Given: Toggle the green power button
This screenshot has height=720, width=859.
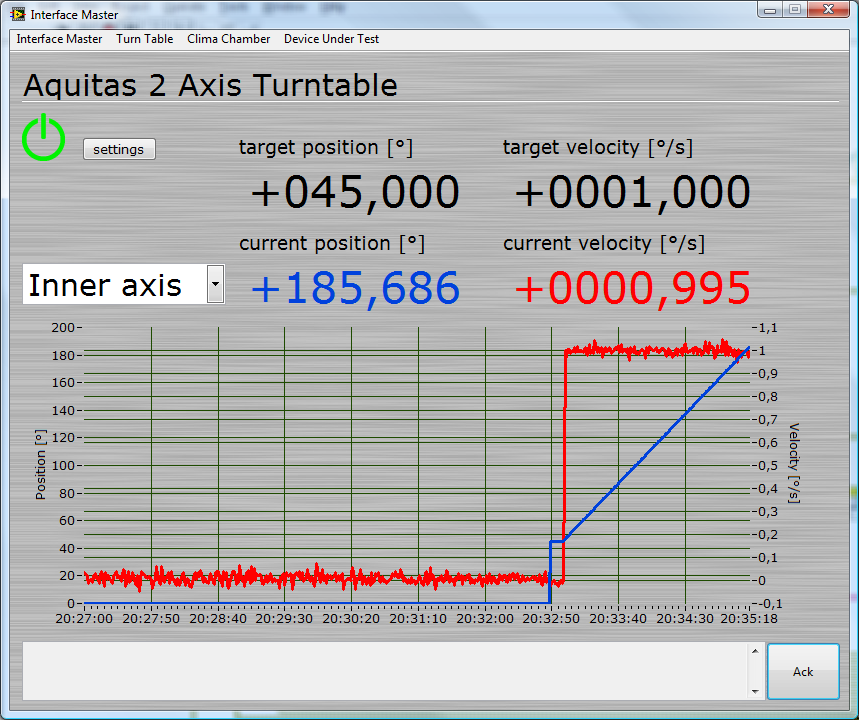Looking at the screenshot, I should click(43, 138).
